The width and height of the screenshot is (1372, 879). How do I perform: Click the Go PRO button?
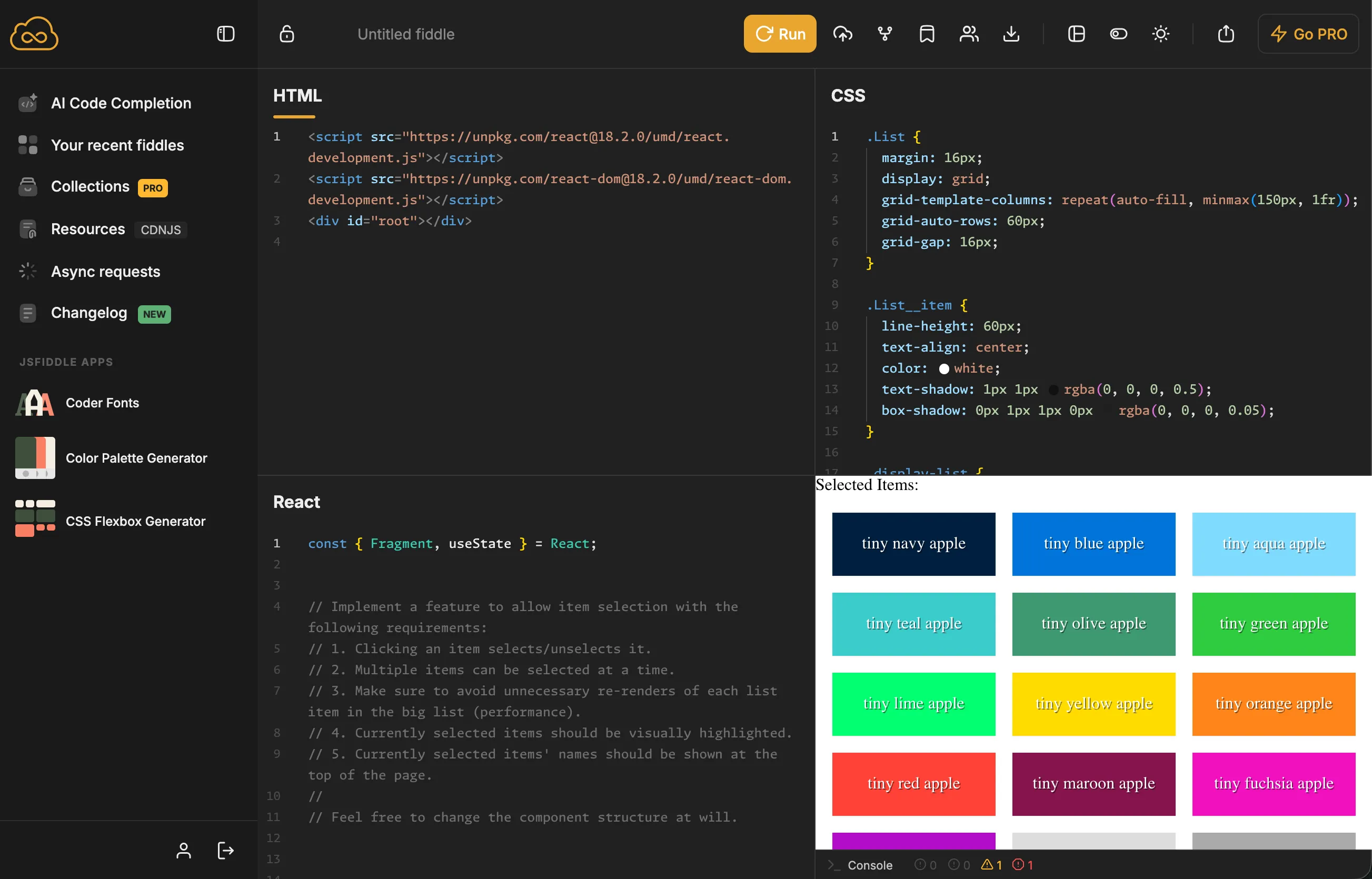point(1308,34)
